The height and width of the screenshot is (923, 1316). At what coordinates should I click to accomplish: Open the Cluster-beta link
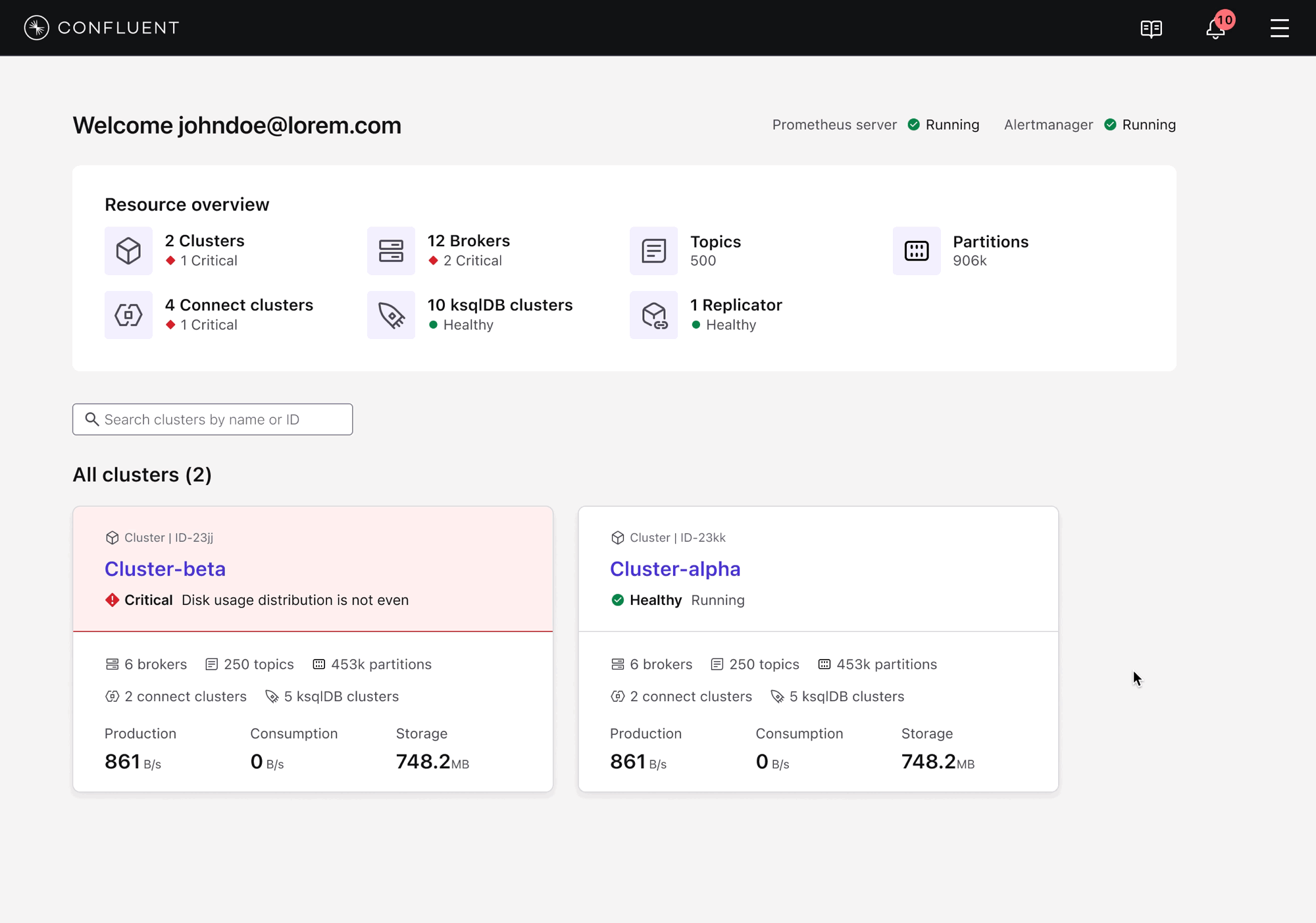165,569
